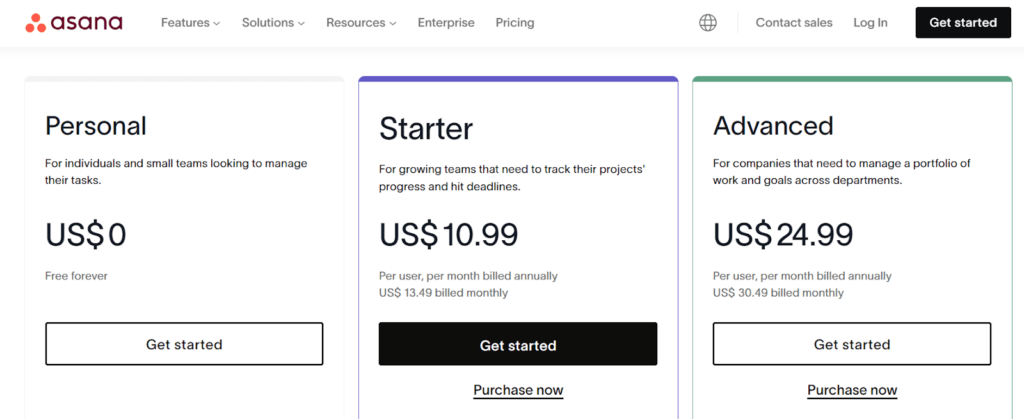Screen dimensions: 1024x419
Task: Click US$ 13.49 billed monthly text
Action: pos(443,293)
